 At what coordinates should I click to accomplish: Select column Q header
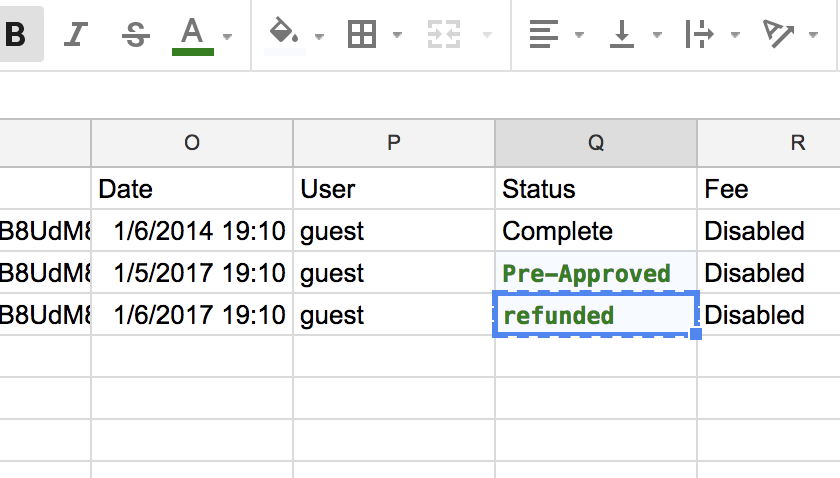pyautogui.click(x=596, y=143)
